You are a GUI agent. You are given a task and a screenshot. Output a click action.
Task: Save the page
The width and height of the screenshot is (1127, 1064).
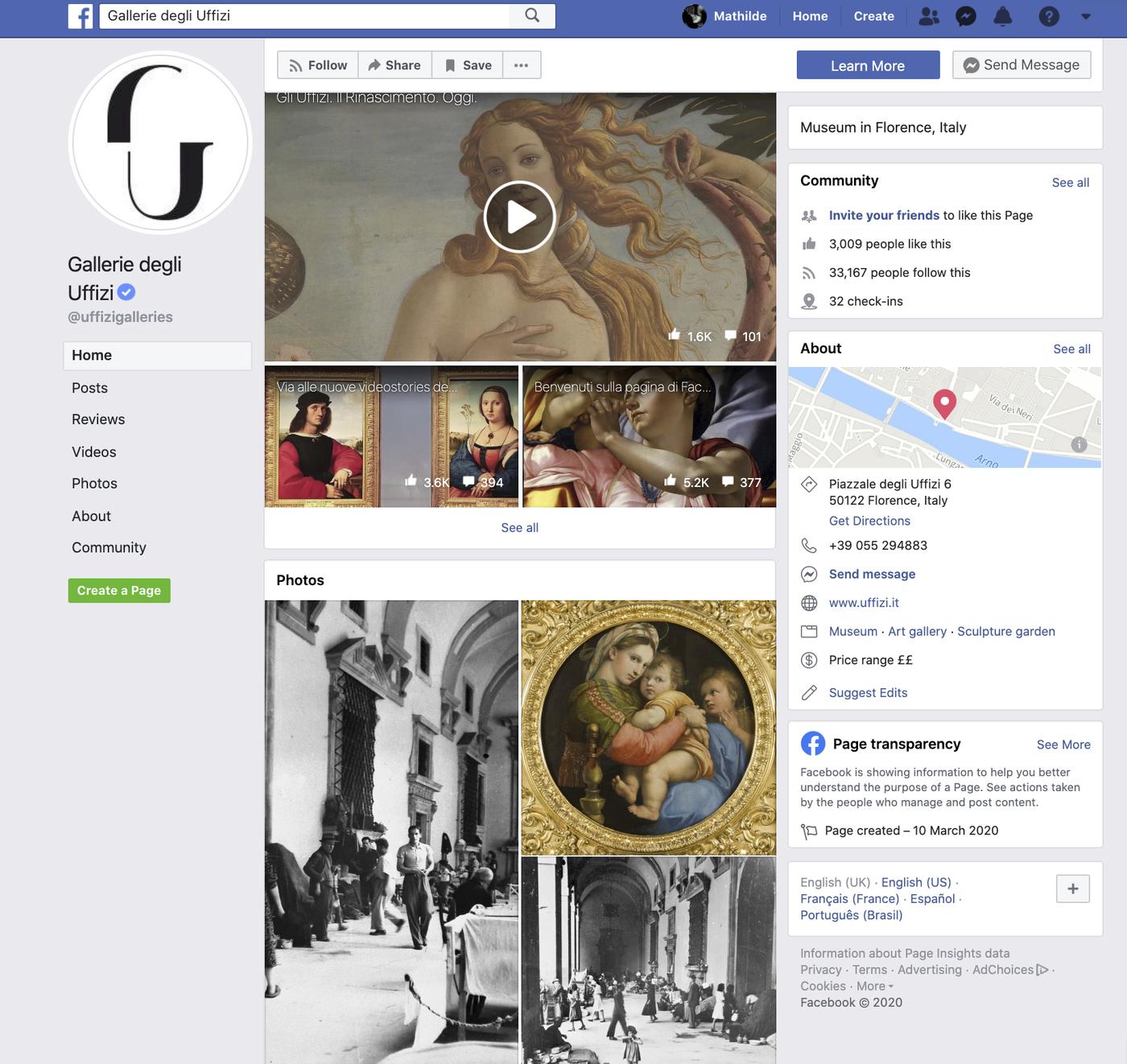coord(468,65)
